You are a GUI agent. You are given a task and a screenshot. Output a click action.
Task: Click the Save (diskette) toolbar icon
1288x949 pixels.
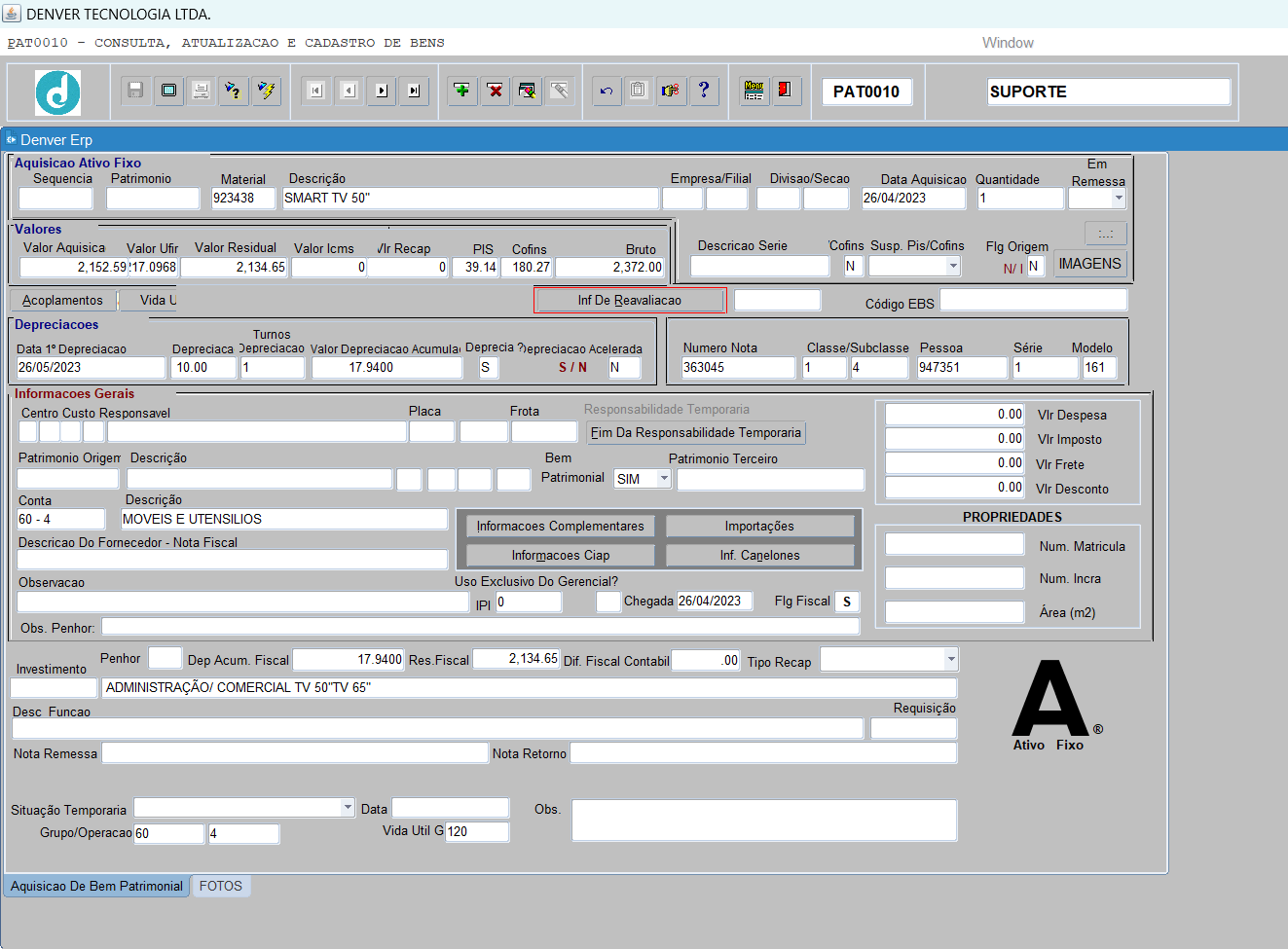point(135,91)
